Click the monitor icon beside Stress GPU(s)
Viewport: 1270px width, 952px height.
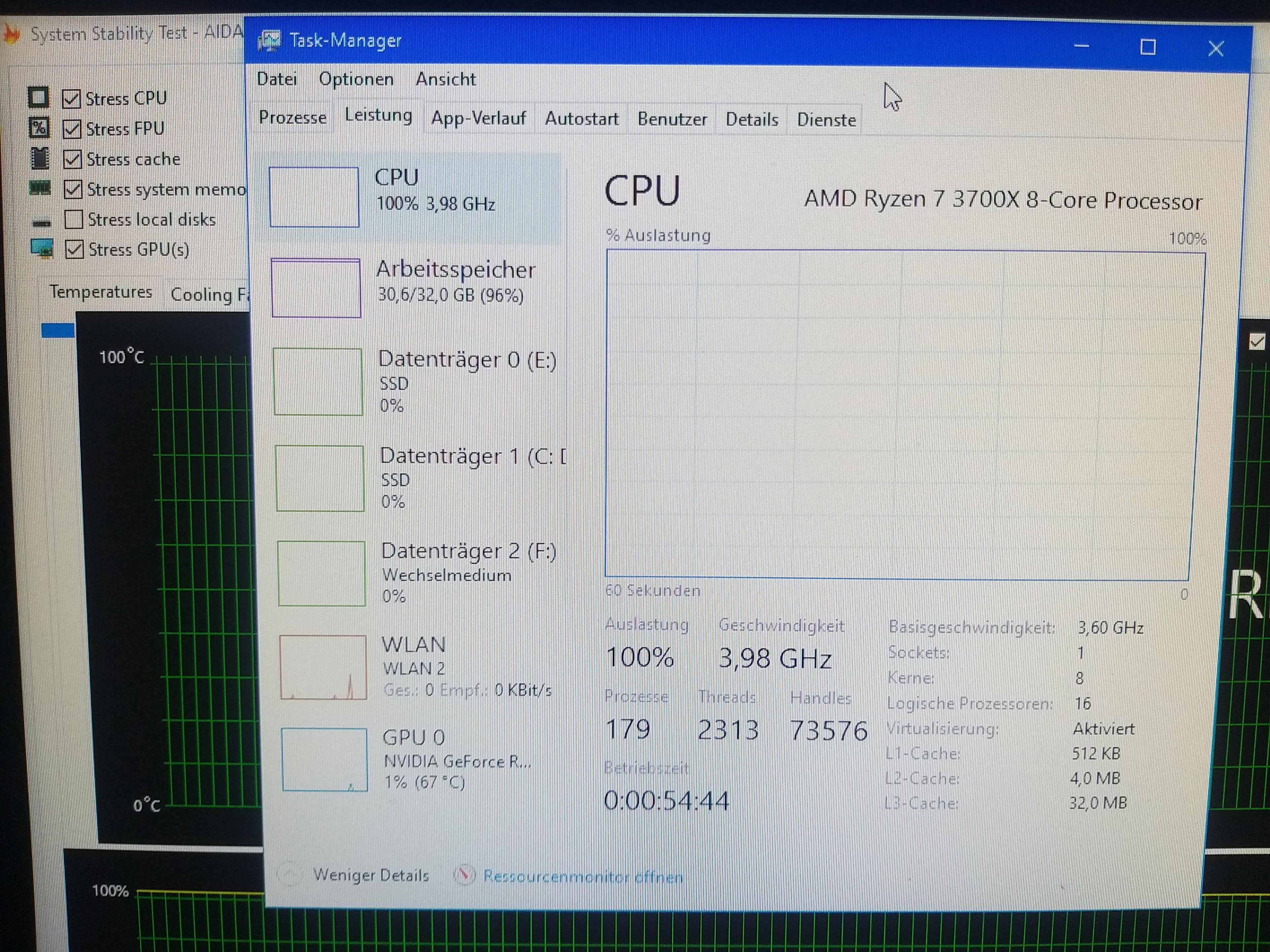42,249
